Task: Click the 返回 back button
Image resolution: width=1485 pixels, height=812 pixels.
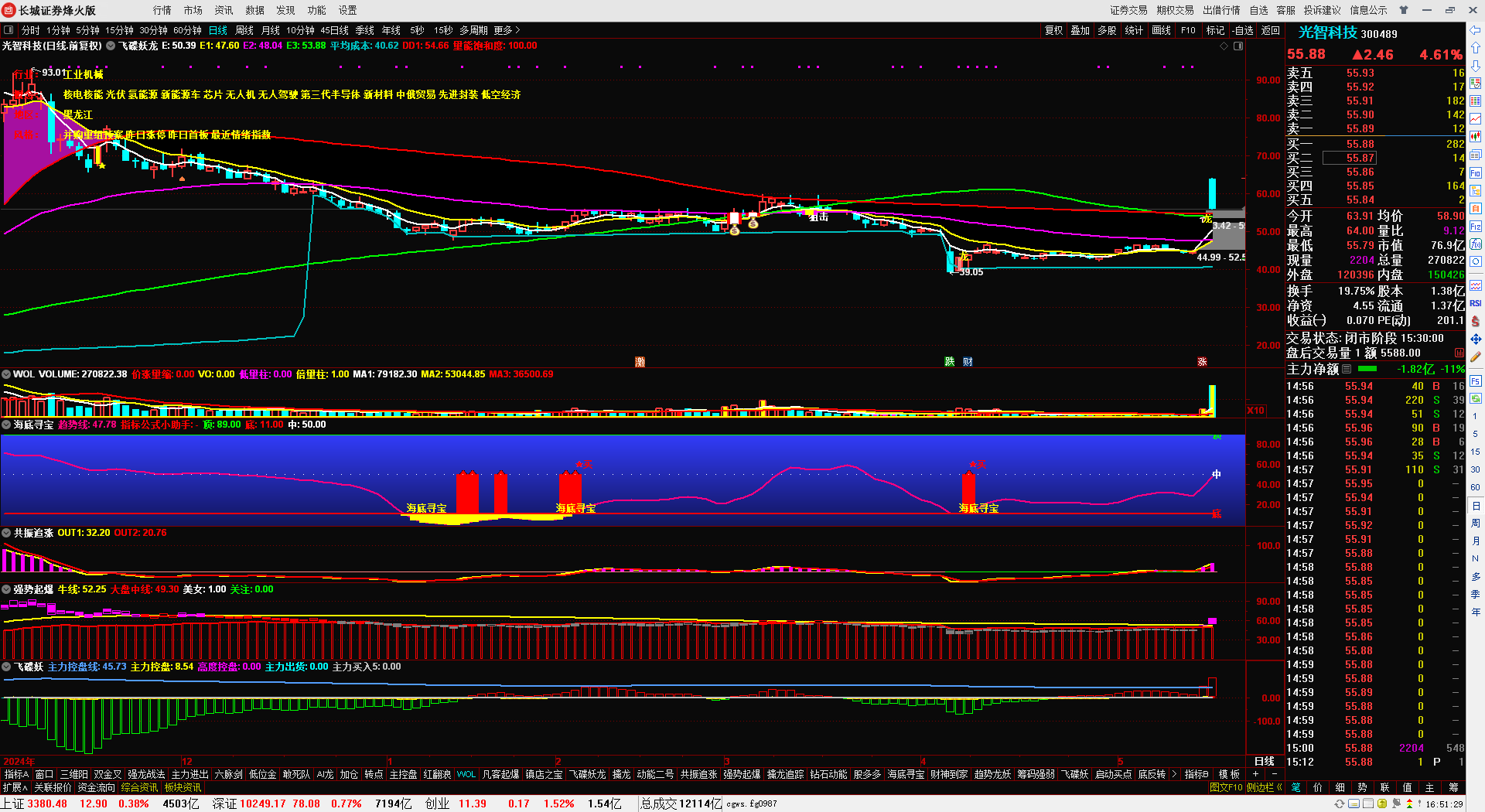Action: (x=1271, y=30)
